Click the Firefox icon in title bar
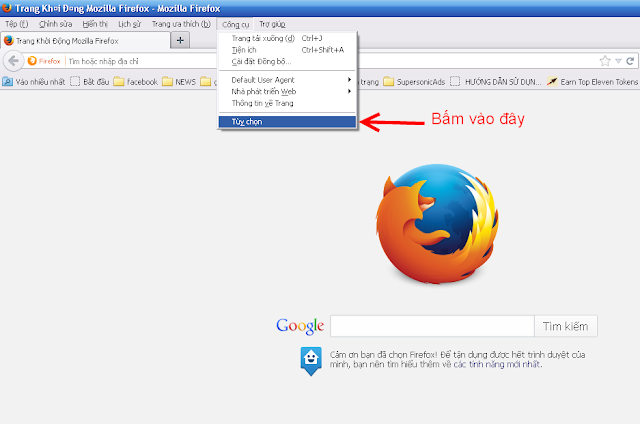Screen dimensions: 640x424 [x=7, y=8]
